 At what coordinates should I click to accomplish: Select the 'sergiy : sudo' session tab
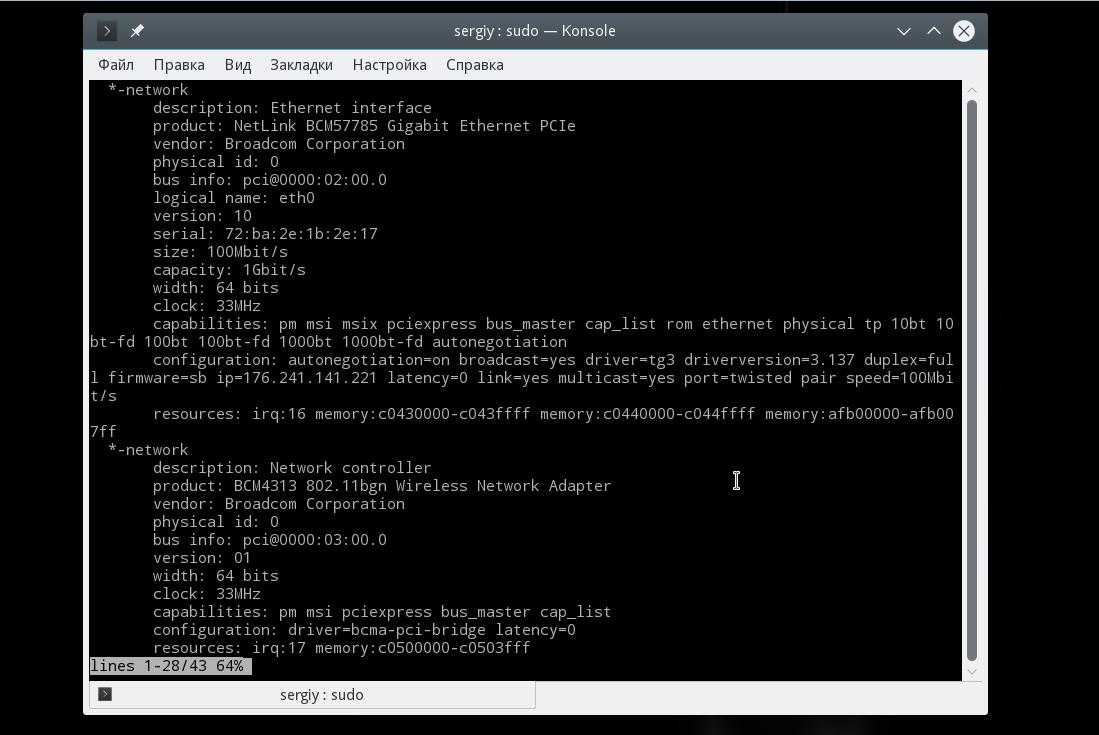(321, 695)
